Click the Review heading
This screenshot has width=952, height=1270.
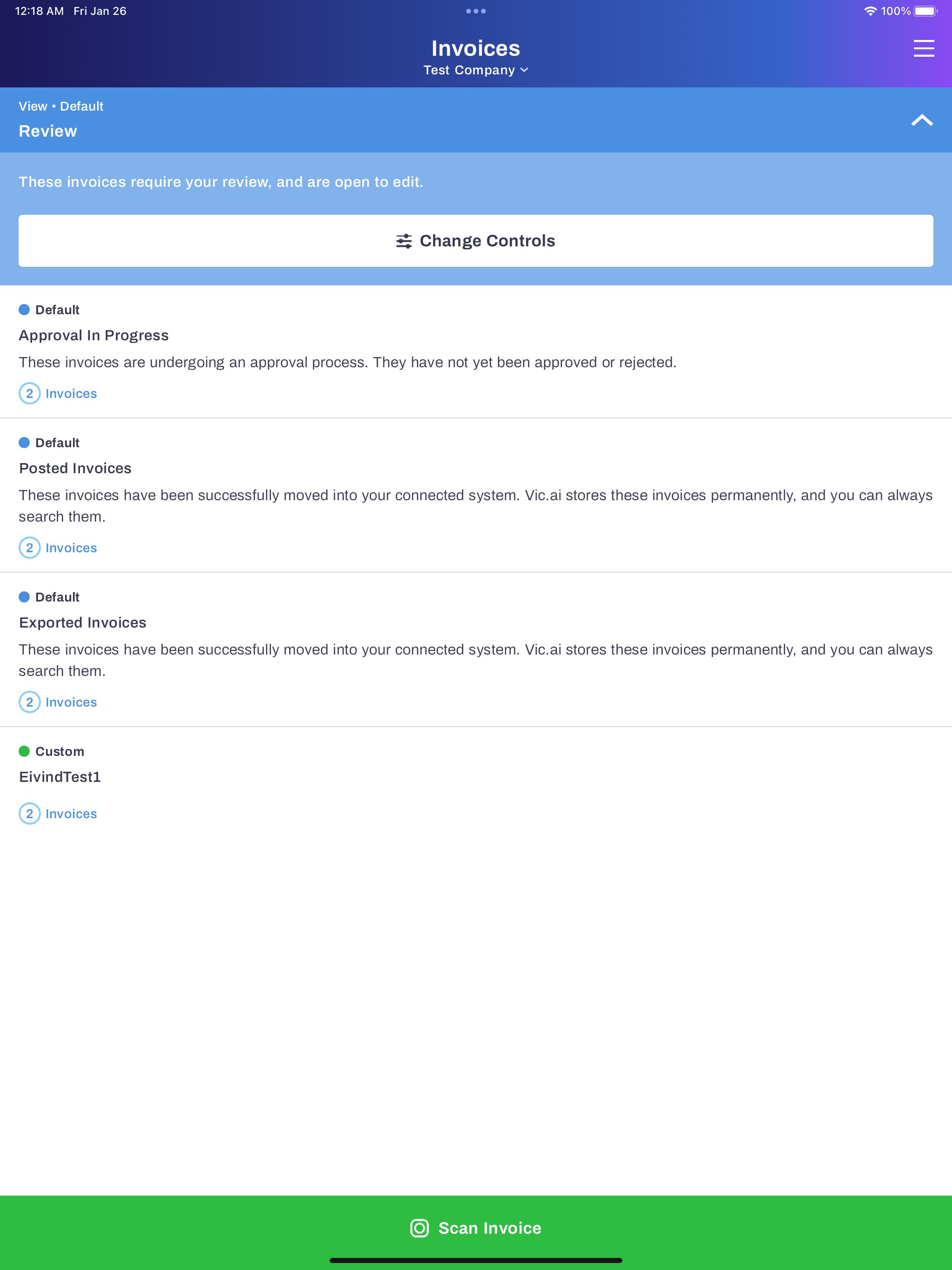[x=48, y=132]
